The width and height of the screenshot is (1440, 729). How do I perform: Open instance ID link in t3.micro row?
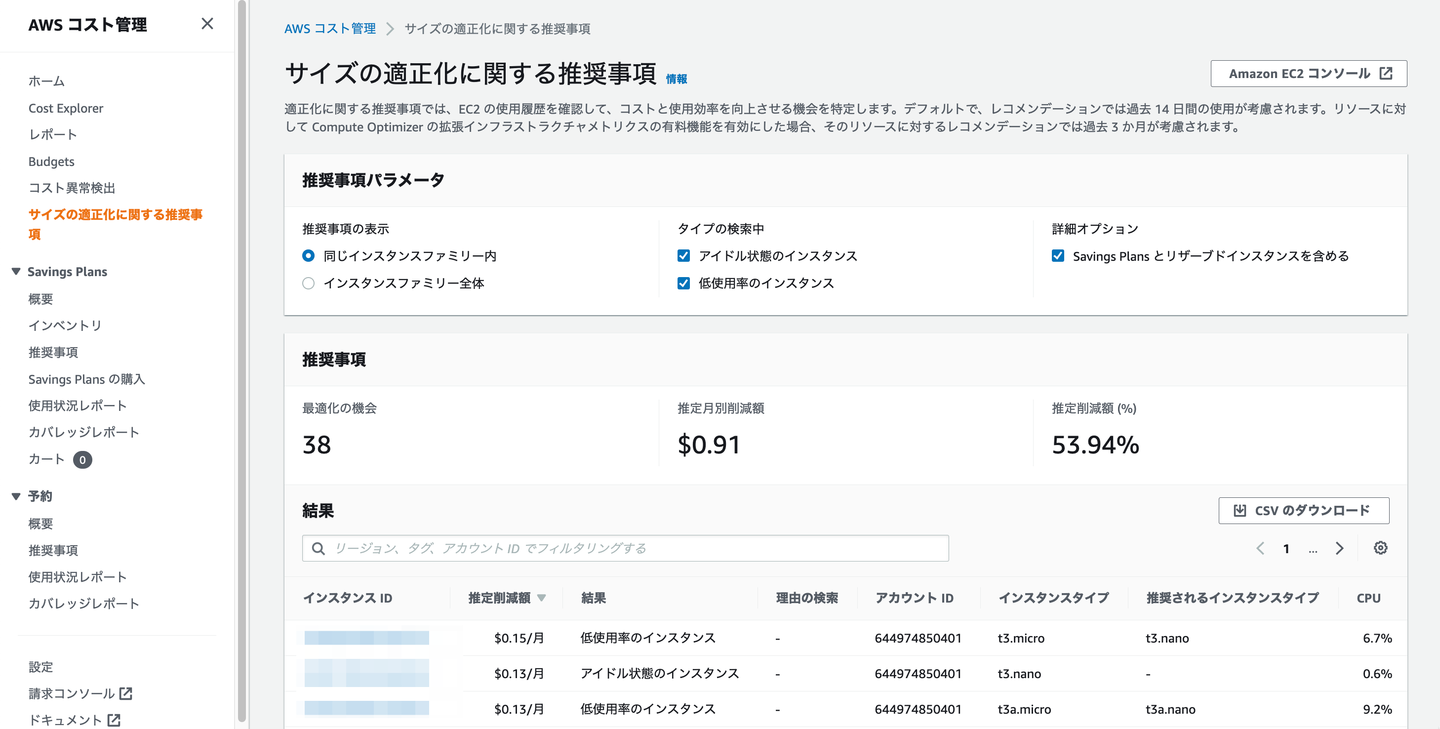366,638
